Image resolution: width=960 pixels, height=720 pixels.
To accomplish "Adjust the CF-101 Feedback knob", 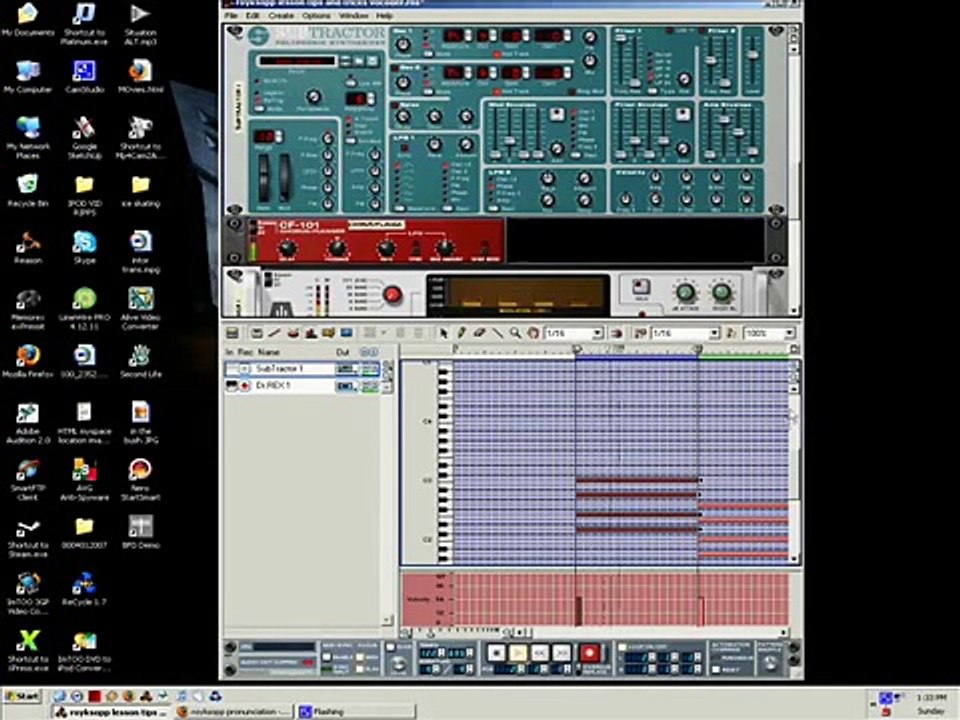I will 336,249.
